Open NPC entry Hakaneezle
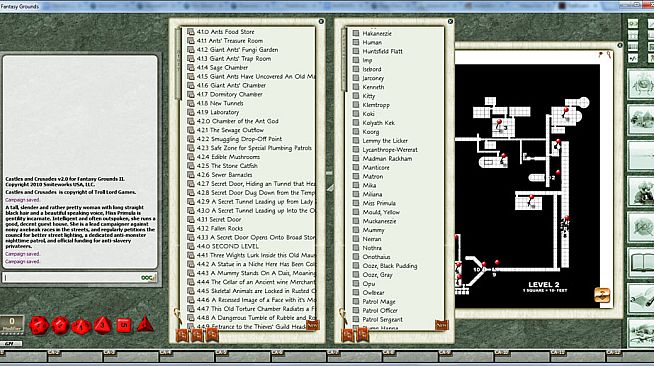The height and width of the screenshot is (366, 654). click(x=377, y=33)
